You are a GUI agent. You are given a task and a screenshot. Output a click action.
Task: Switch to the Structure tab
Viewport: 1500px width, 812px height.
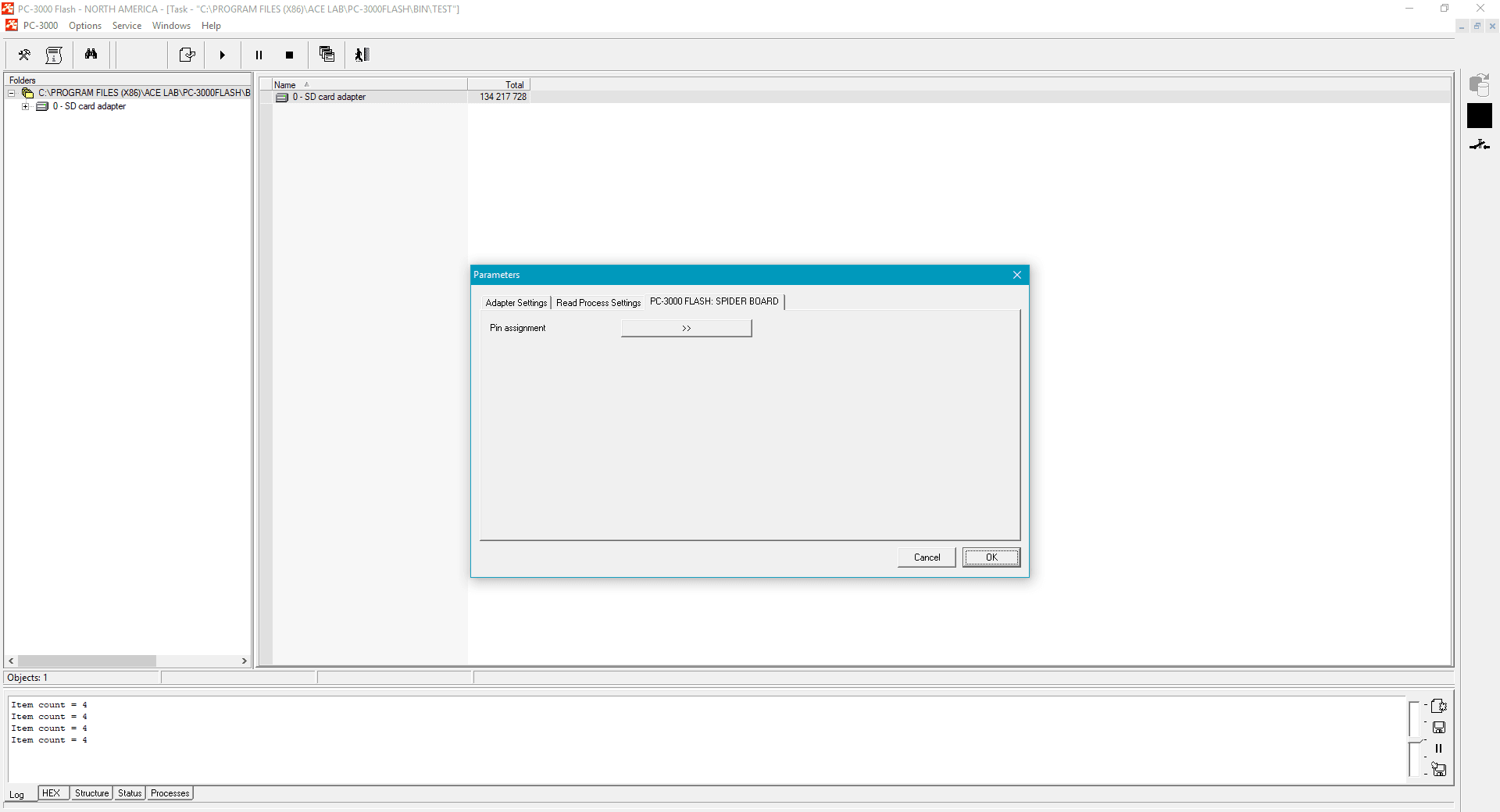[91, 793]
